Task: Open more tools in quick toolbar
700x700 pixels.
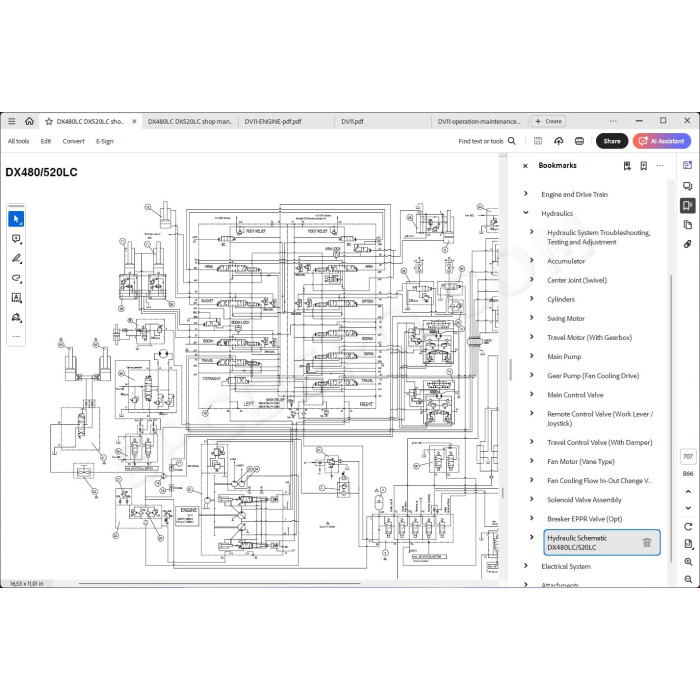Action: coord(16,336)
